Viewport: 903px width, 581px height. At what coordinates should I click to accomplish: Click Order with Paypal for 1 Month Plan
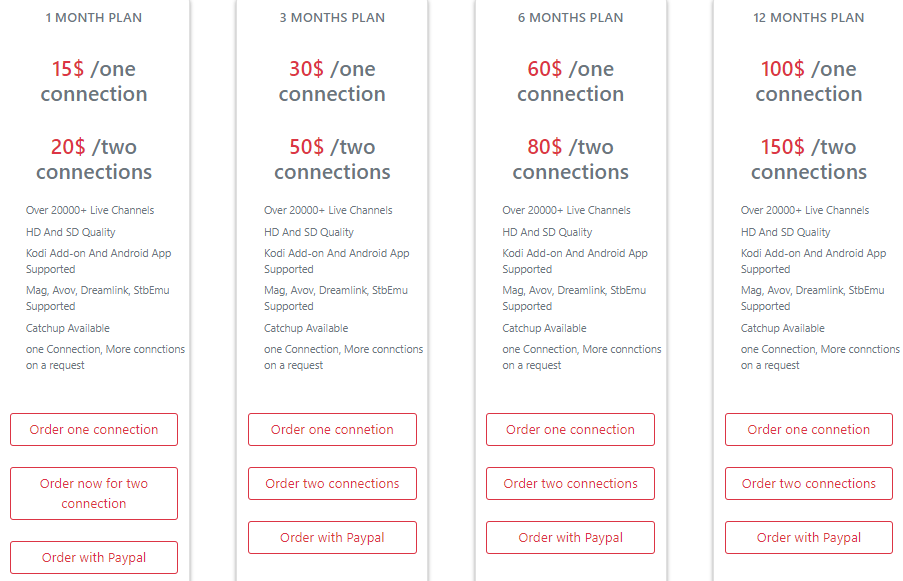(x=93, y=557)
